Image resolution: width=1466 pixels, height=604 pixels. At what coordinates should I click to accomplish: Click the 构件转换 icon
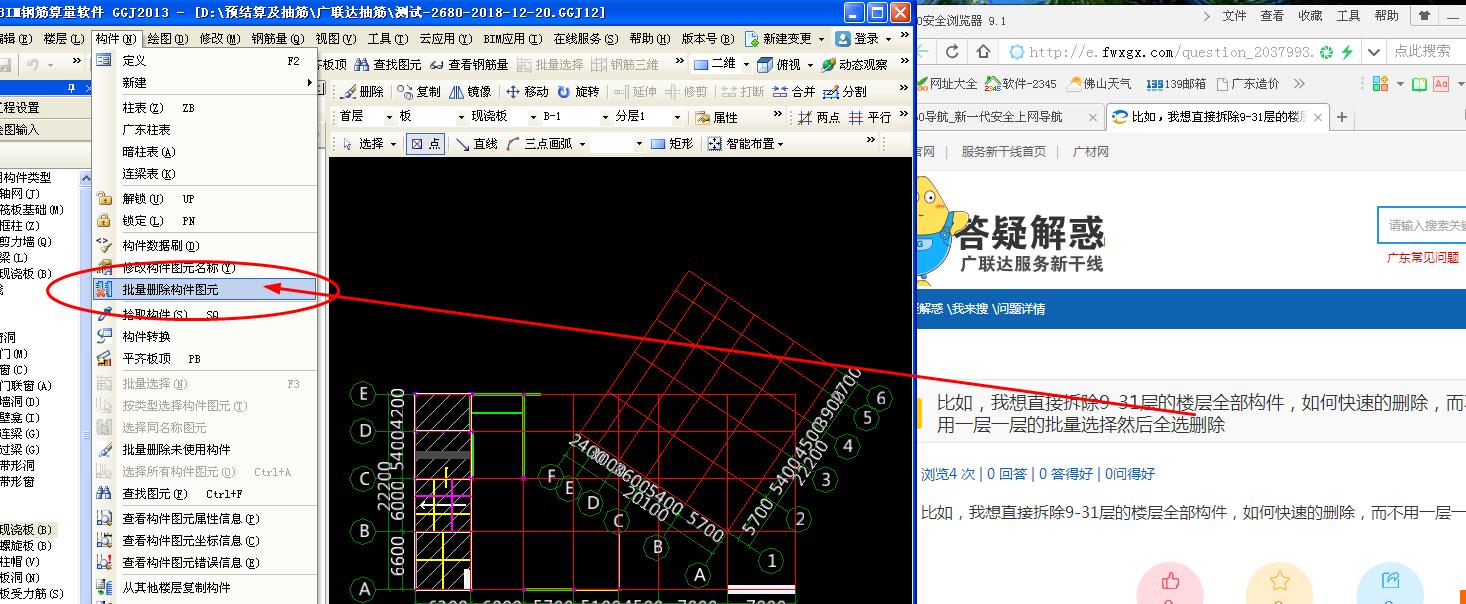pos(104,336)
